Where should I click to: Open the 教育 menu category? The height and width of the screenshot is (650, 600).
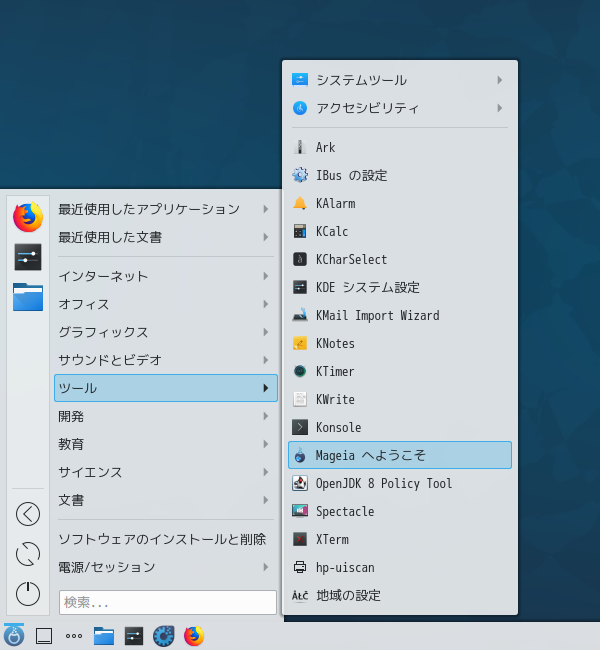(166, 444)
